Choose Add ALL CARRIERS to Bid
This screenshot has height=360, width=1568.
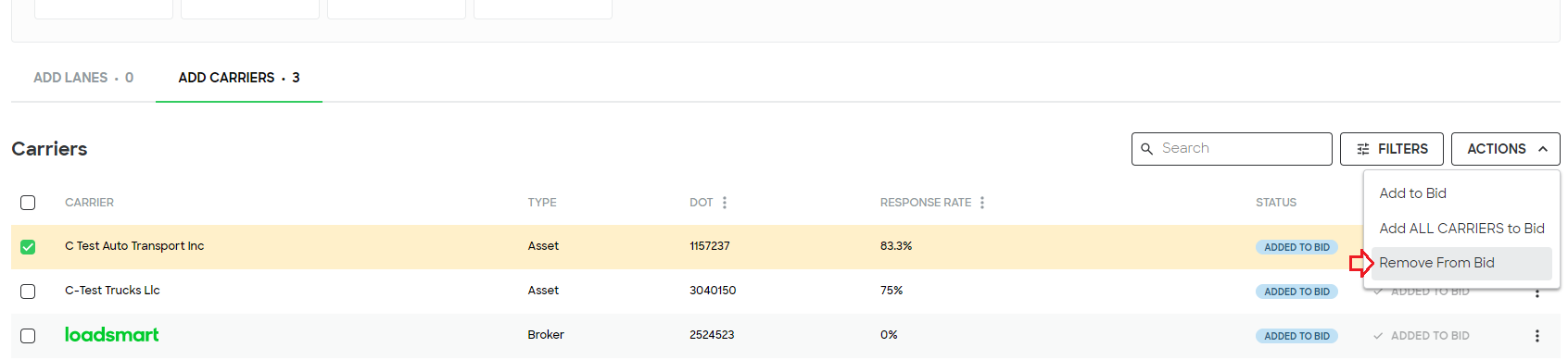click(1461, 229)
